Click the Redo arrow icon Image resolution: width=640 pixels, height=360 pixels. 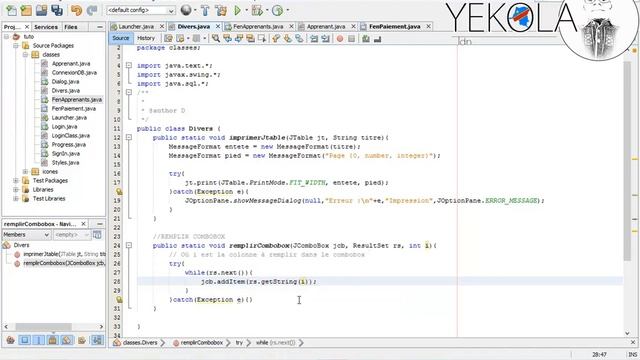pyautogui.click(x=92, y=10)
